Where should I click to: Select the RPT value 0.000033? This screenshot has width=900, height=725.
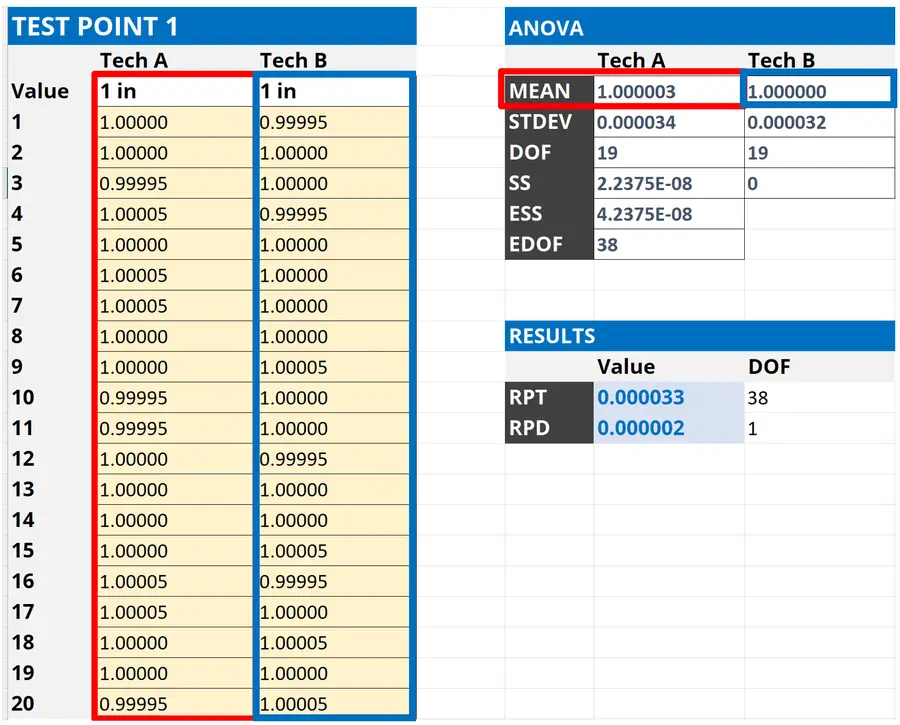click(x=669, y=397)
